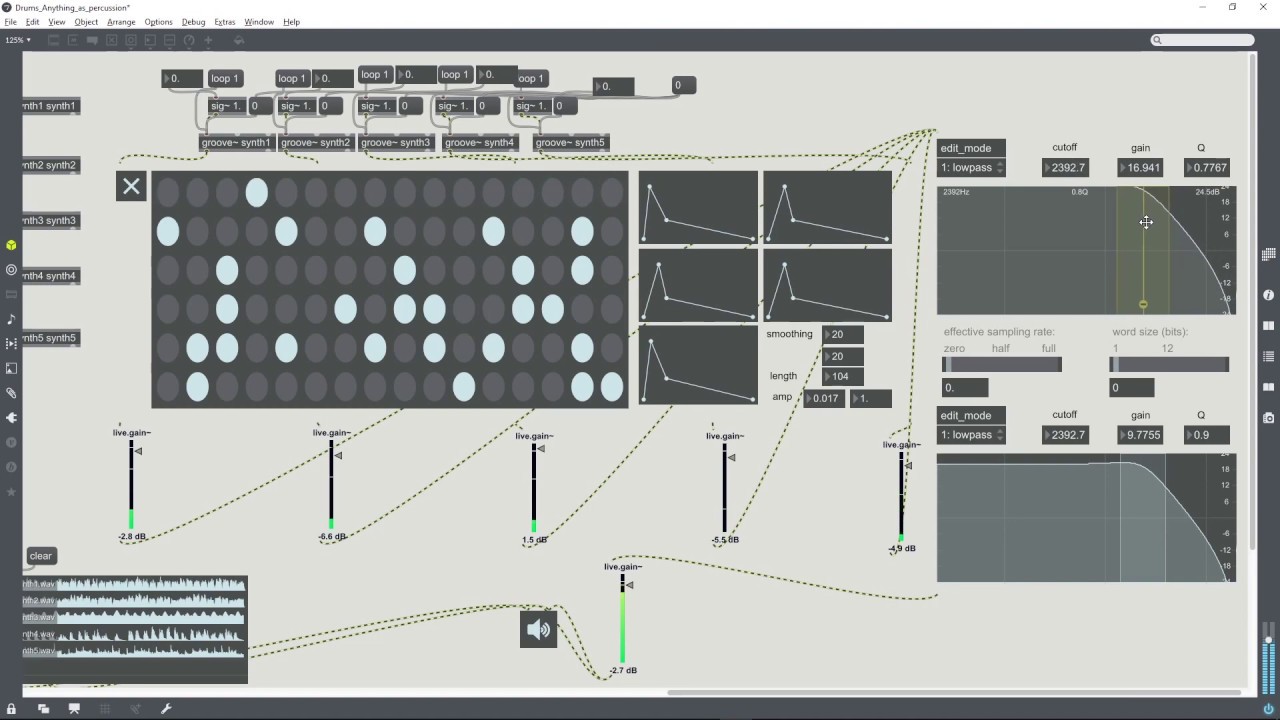Click the upper gain number box 16.941
Screen dimensions: 1280x720
tap(1141, 168)
